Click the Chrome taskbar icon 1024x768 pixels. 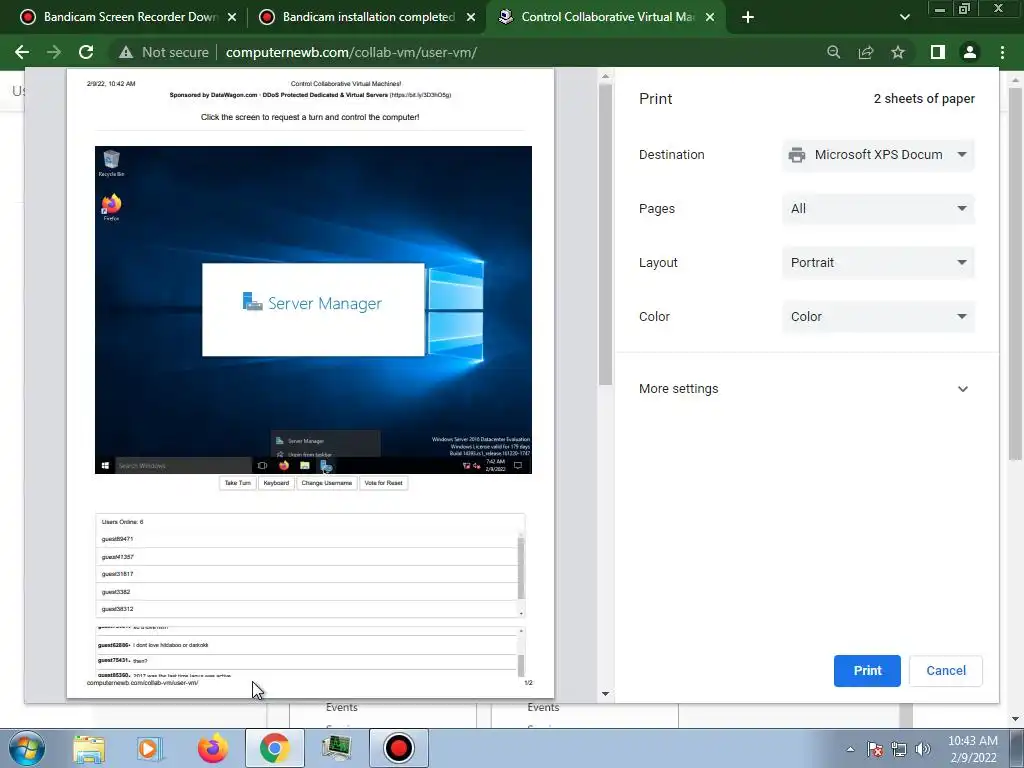(x=274, y=748)
